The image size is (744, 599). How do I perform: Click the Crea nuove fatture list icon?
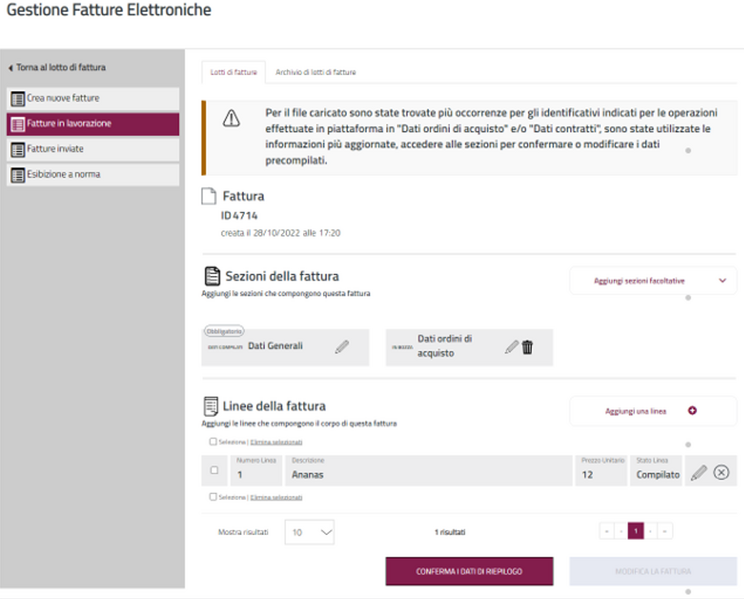click(x=17, y=98)
